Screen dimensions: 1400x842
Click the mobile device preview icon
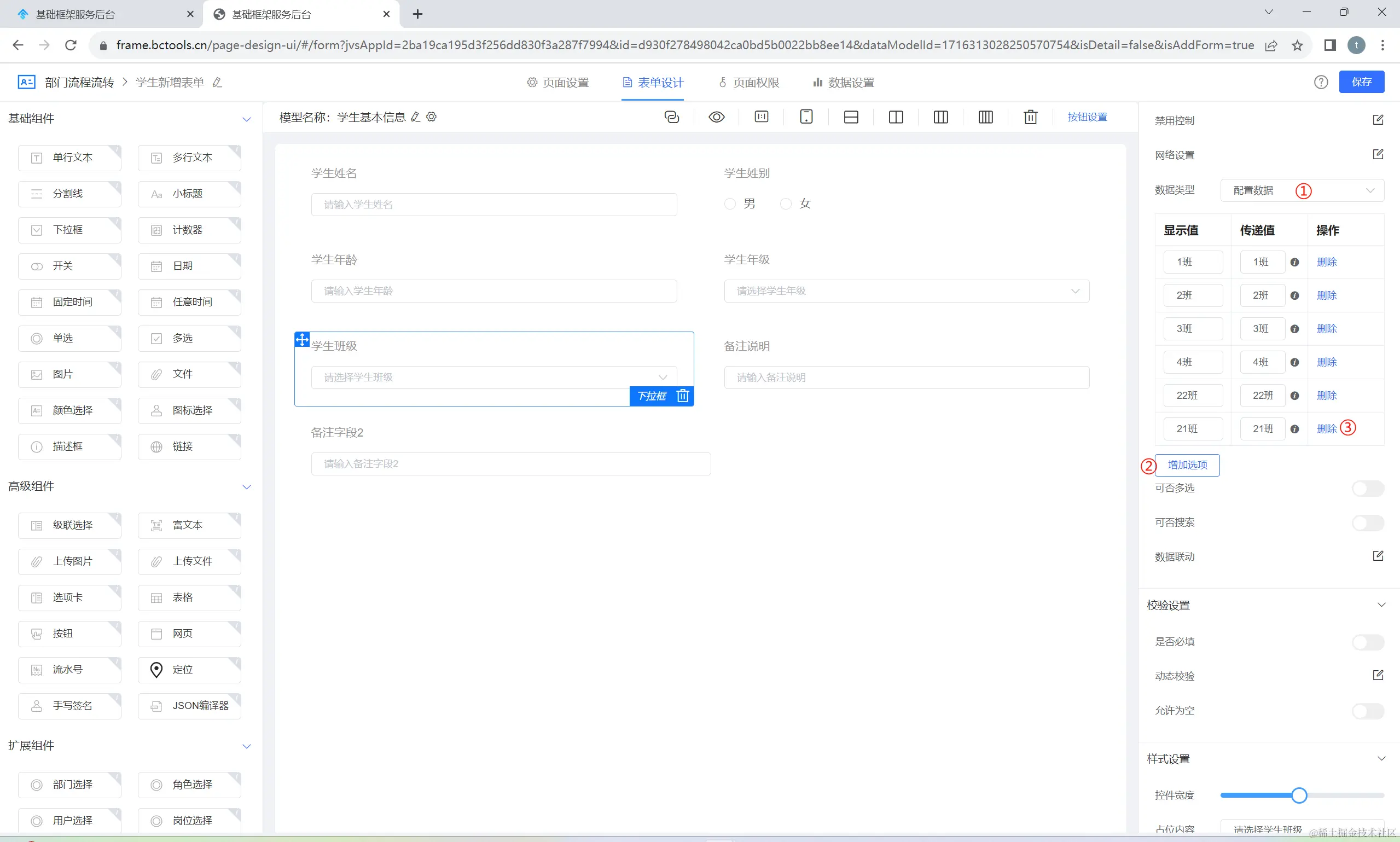(x=806, y=117)
